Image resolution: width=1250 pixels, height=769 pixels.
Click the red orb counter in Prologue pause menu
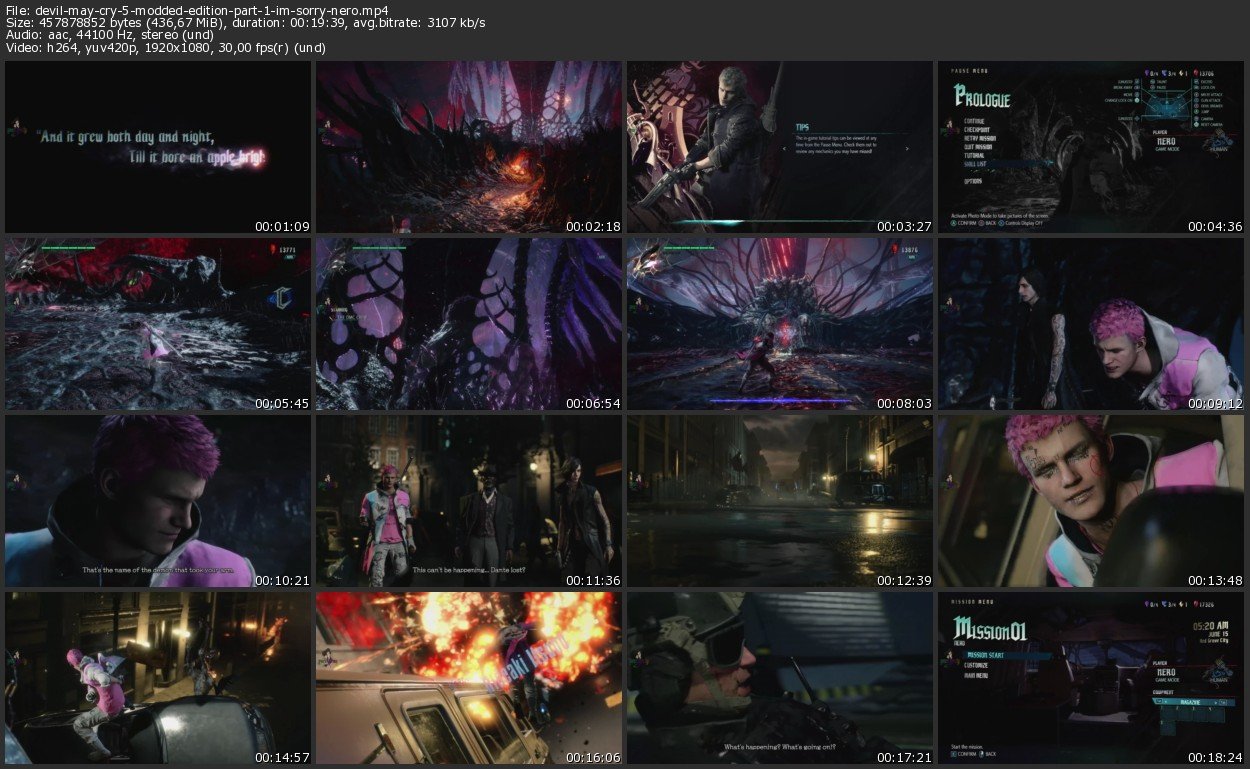point(1207,73)
